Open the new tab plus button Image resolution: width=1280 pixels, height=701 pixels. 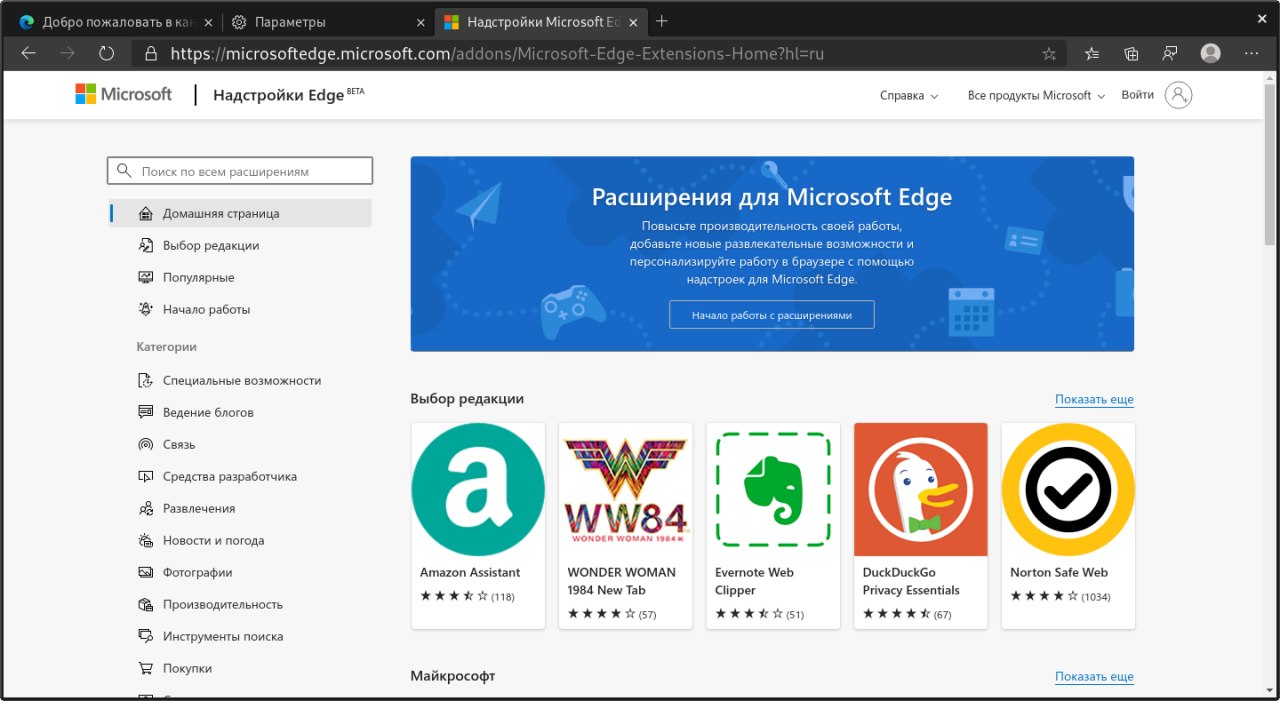click(x=661, y=21)
